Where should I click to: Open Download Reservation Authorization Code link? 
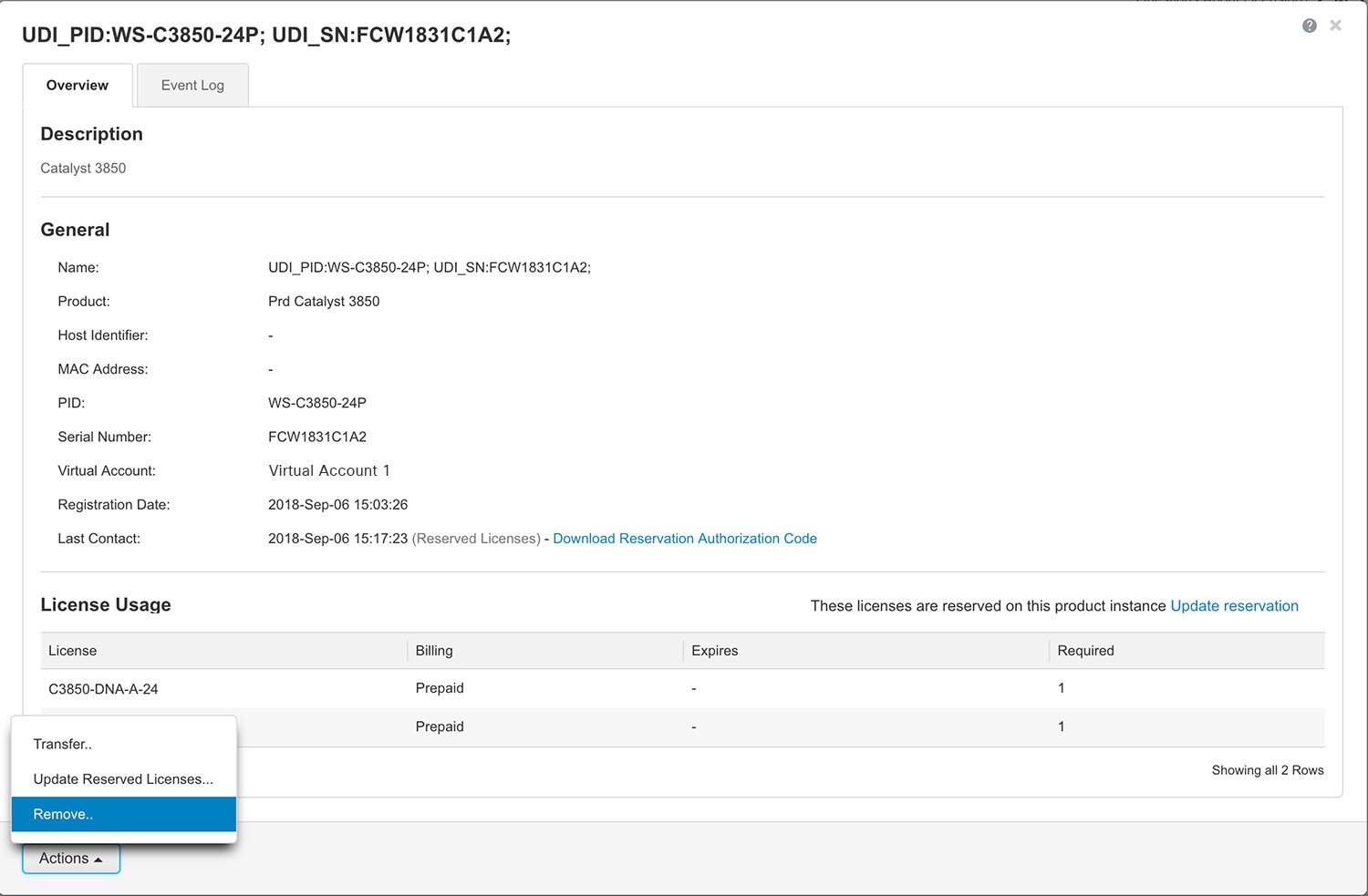coord(685,539)
